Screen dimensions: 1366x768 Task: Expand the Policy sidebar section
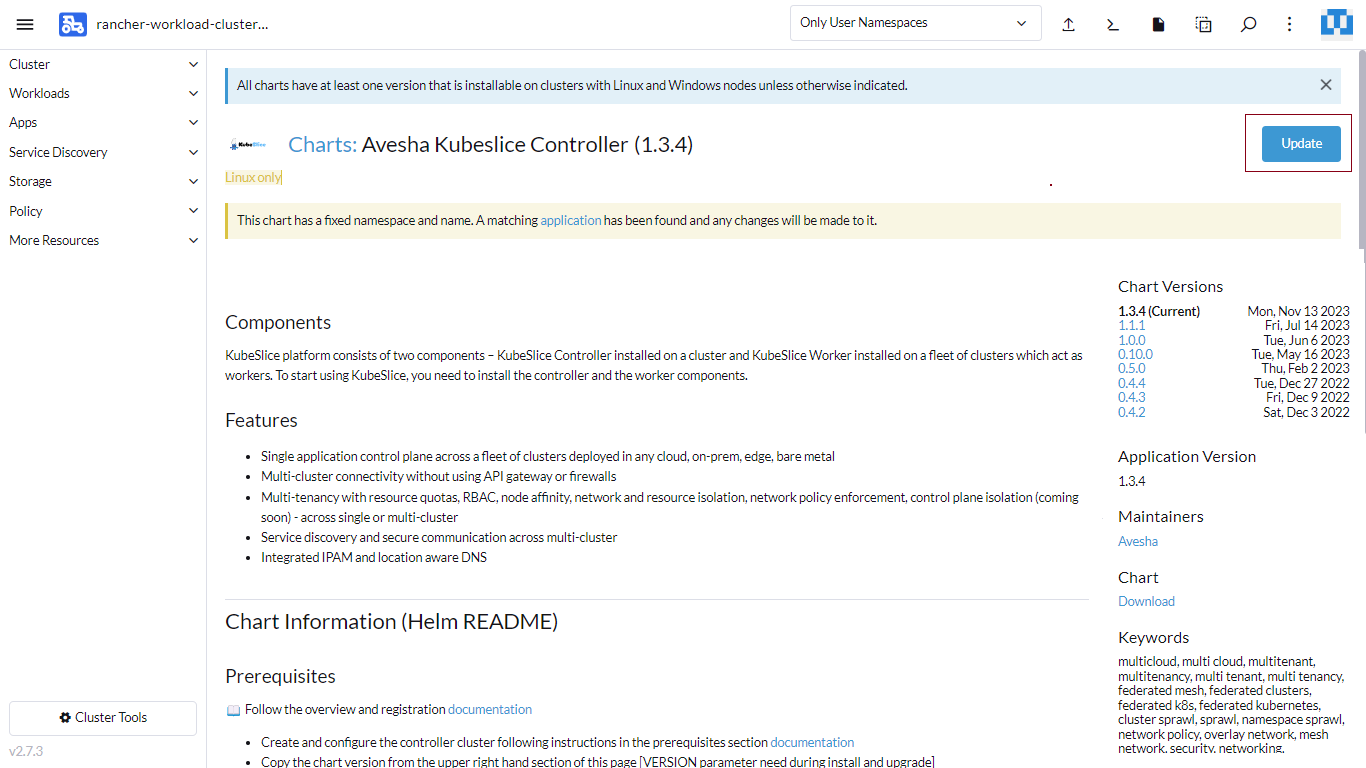click(103, 211)
